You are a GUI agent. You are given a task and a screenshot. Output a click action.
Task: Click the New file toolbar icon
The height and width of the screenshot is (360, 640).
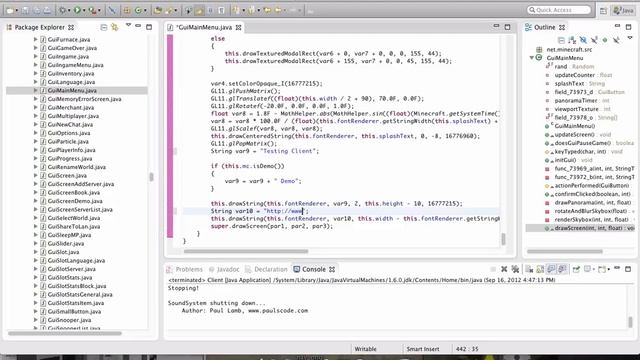point(9,11)
